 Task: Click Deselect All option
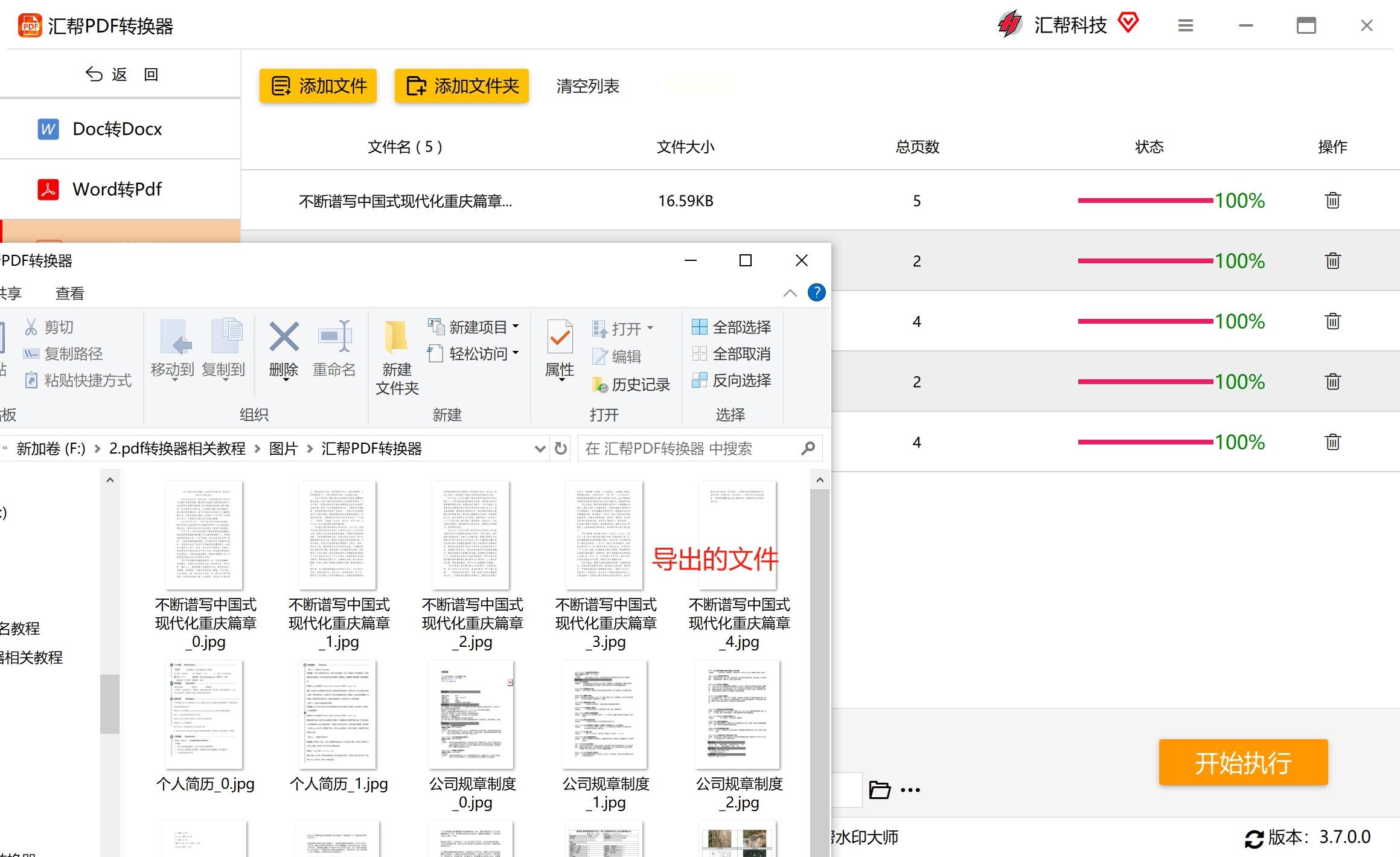click(x=731, y=354)
